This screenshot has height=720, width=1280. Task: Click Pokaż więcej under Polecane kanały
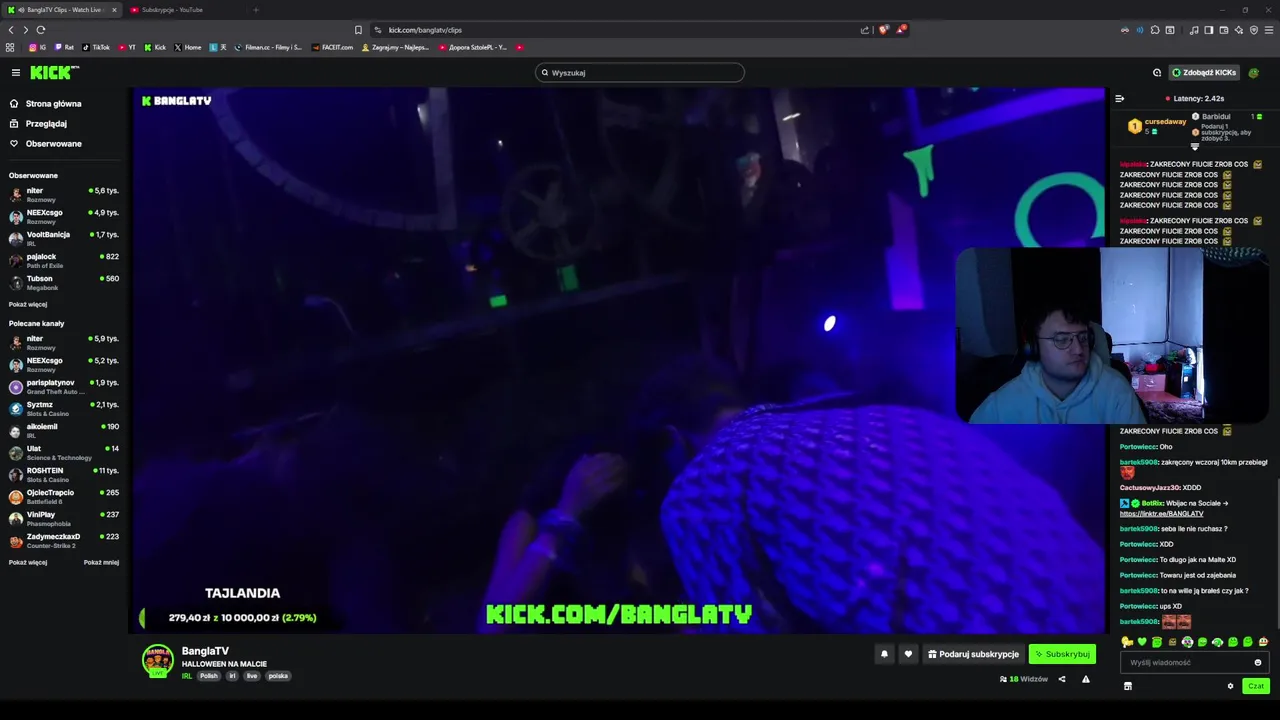[x=28, y=562]
